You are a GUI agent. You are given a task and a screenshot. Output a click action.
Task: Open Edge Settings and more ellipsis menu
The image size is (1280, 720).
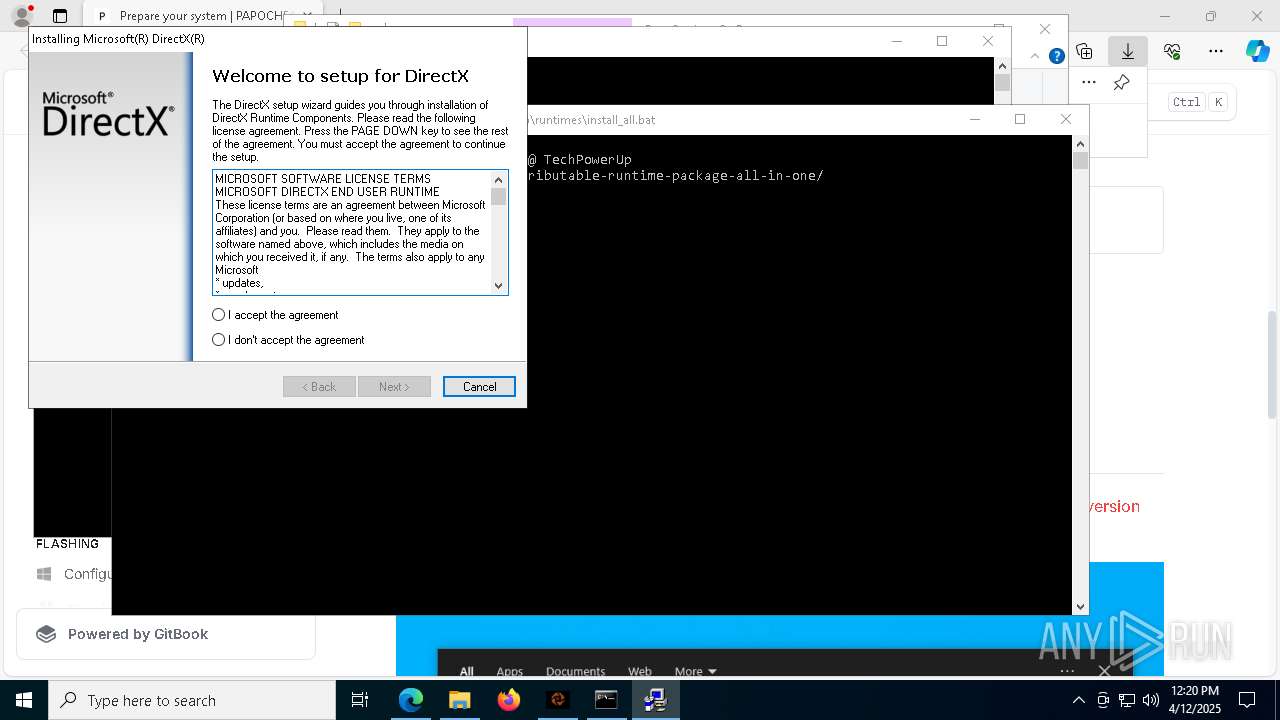coord(1216,51)
